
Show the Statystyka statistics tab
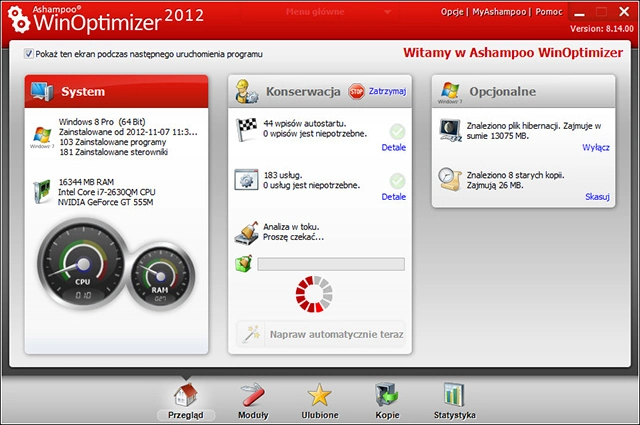pyautogui.click(x=454, y=401)
